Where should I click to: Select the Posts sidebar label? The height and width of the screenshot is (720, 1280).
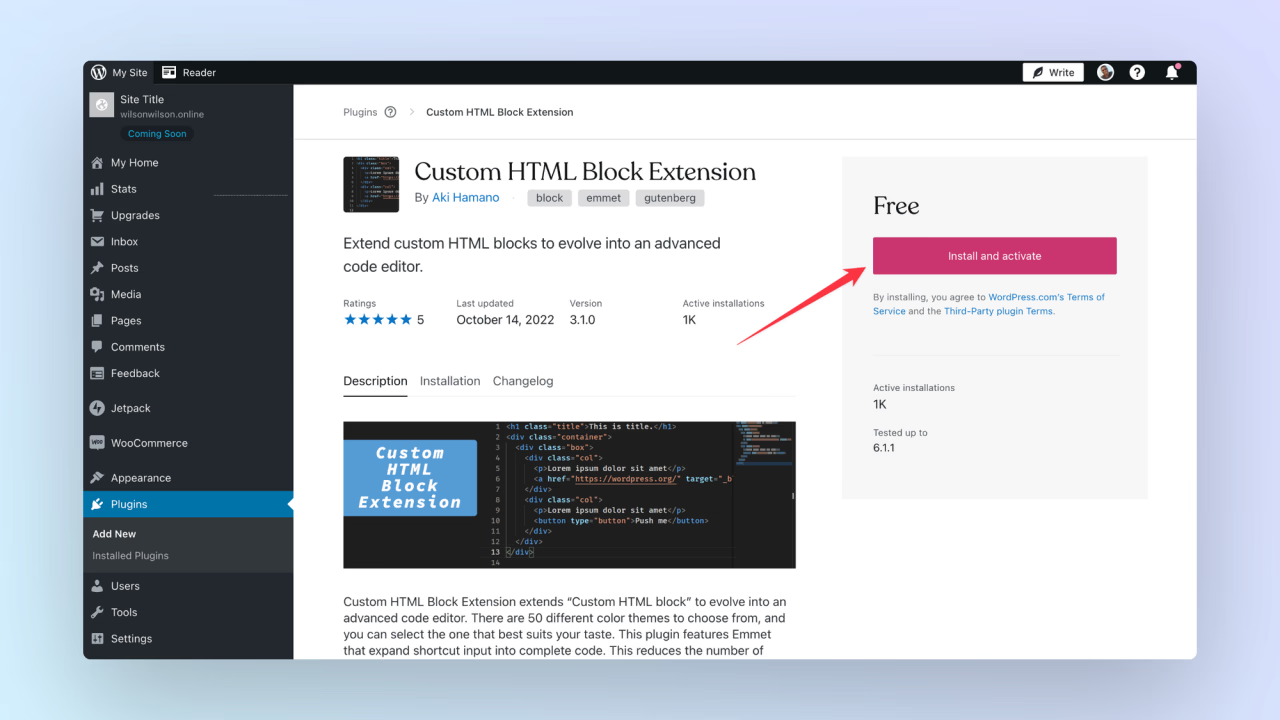(x=125, y=268)
